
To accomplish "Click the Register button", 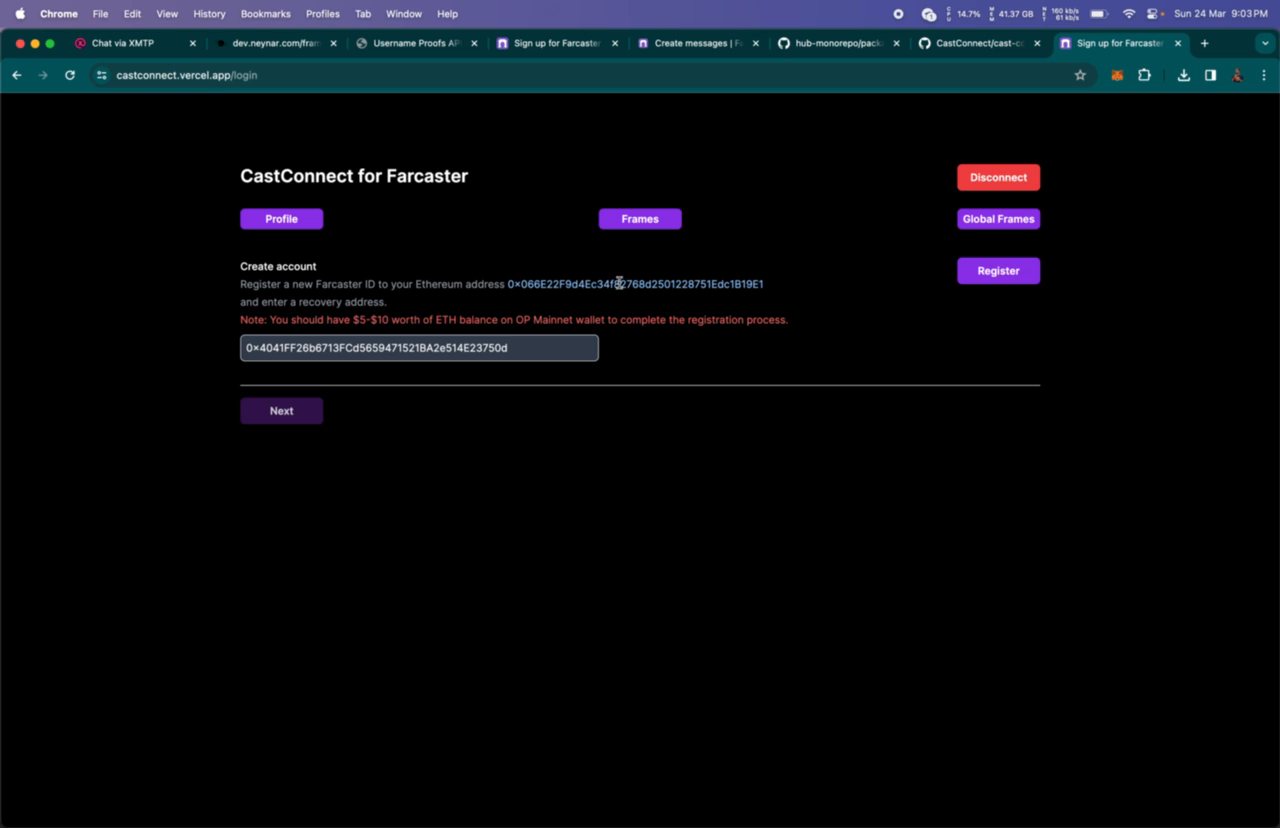I will (x=998, y=271).
